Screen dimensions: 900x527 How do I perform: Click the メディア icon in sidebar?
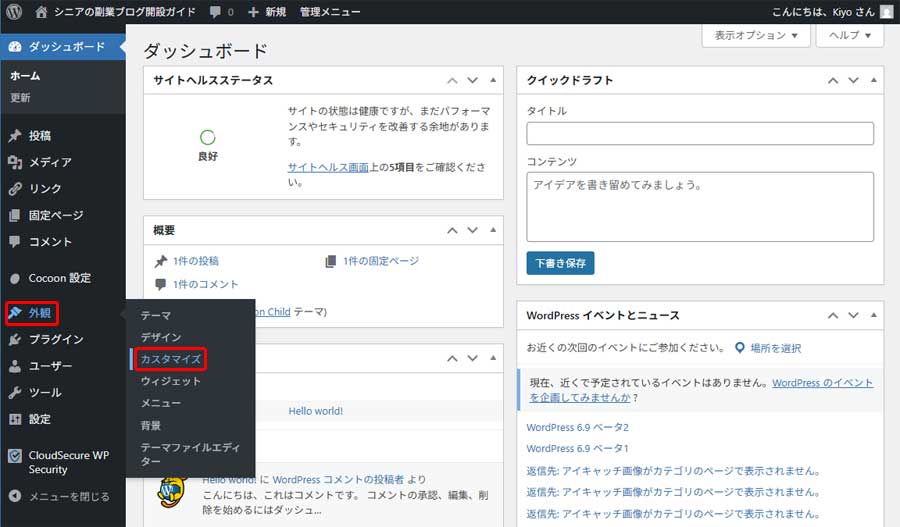[x=15, y=162]
